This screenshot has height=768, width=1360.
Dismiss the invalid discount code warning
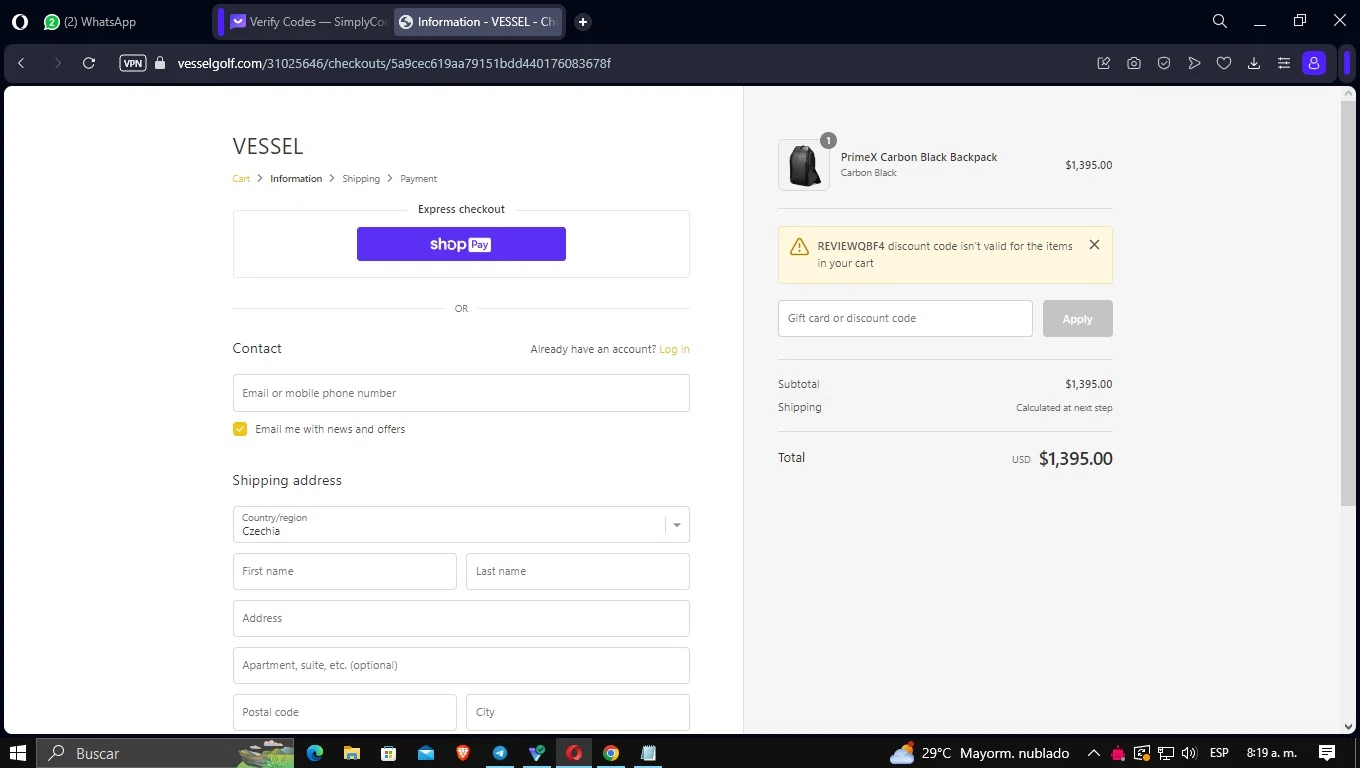1094,245
